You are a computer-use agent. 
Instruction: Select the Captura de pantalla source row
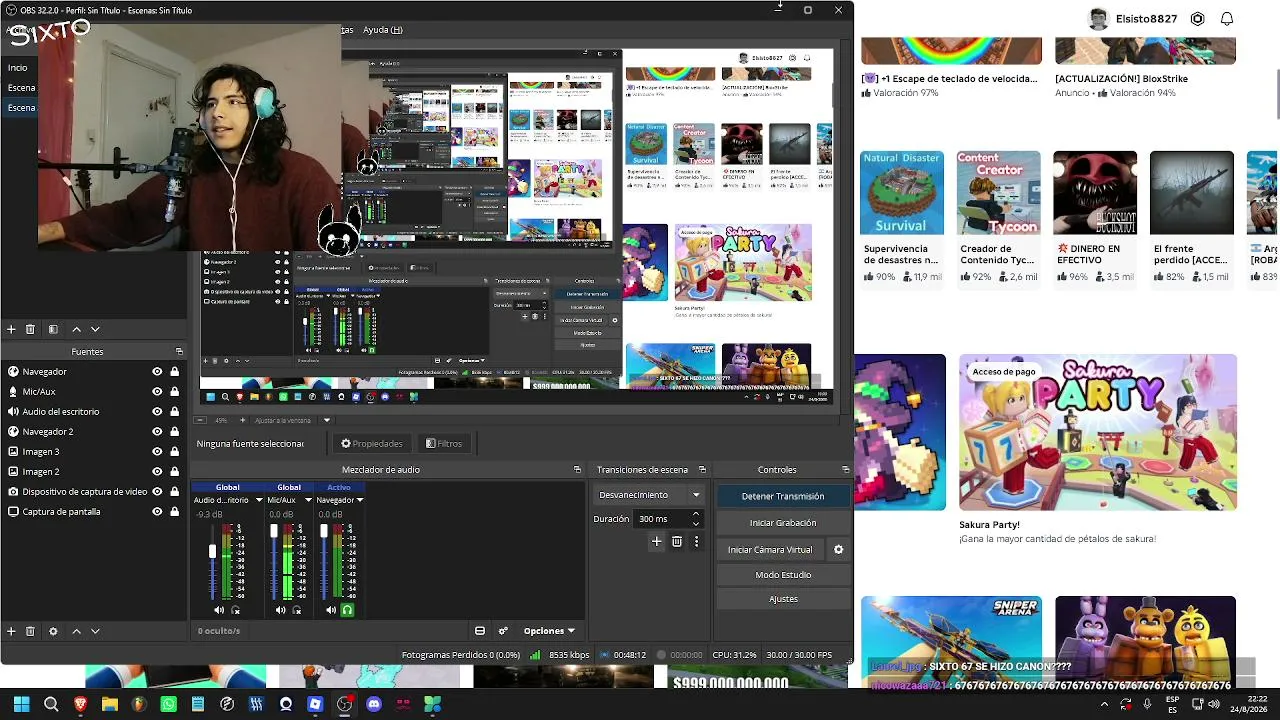click(x=94, y=512)
